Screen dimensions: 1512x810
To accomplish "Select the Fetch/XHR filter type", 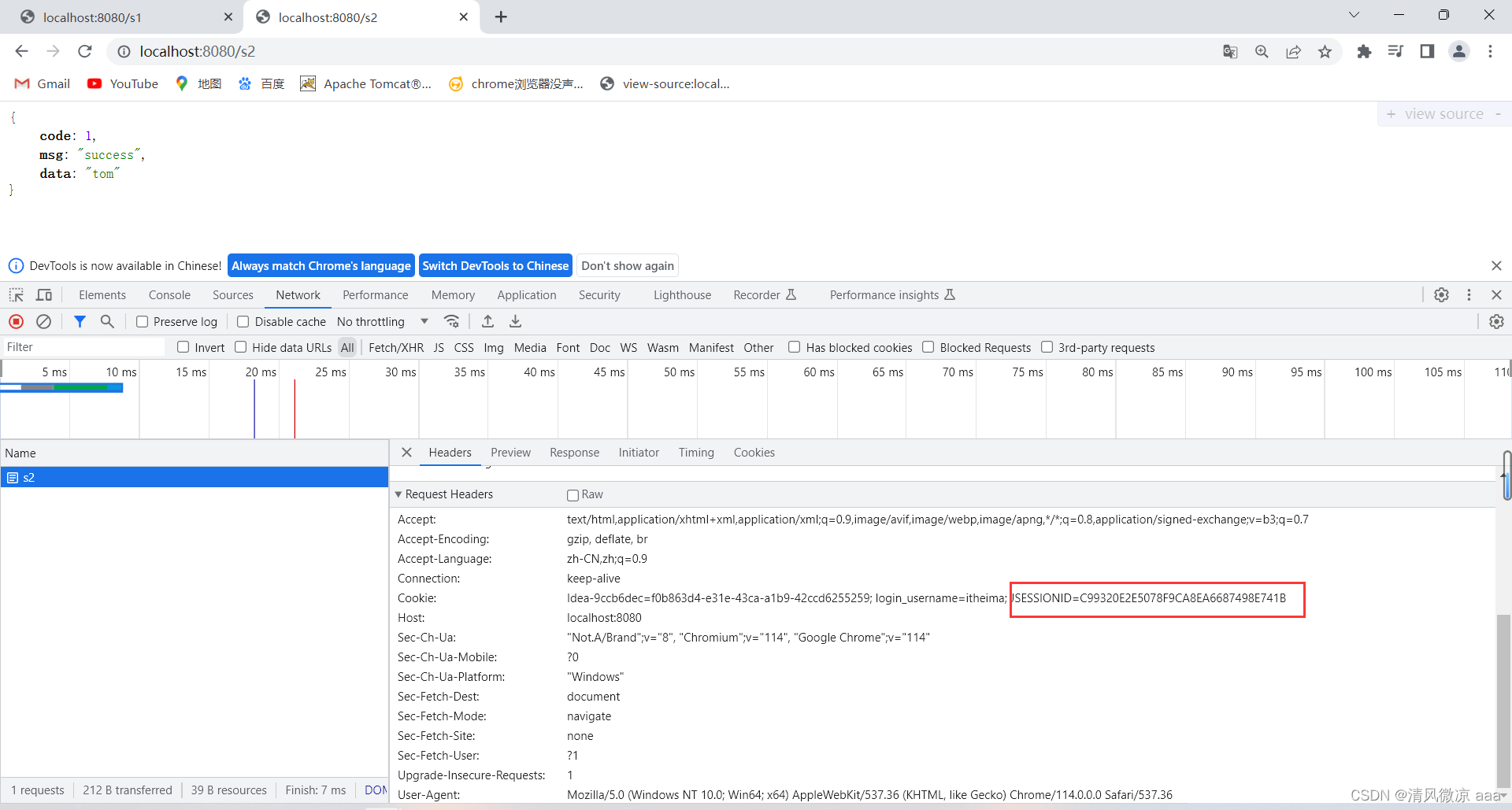I will tap(396, 347).
